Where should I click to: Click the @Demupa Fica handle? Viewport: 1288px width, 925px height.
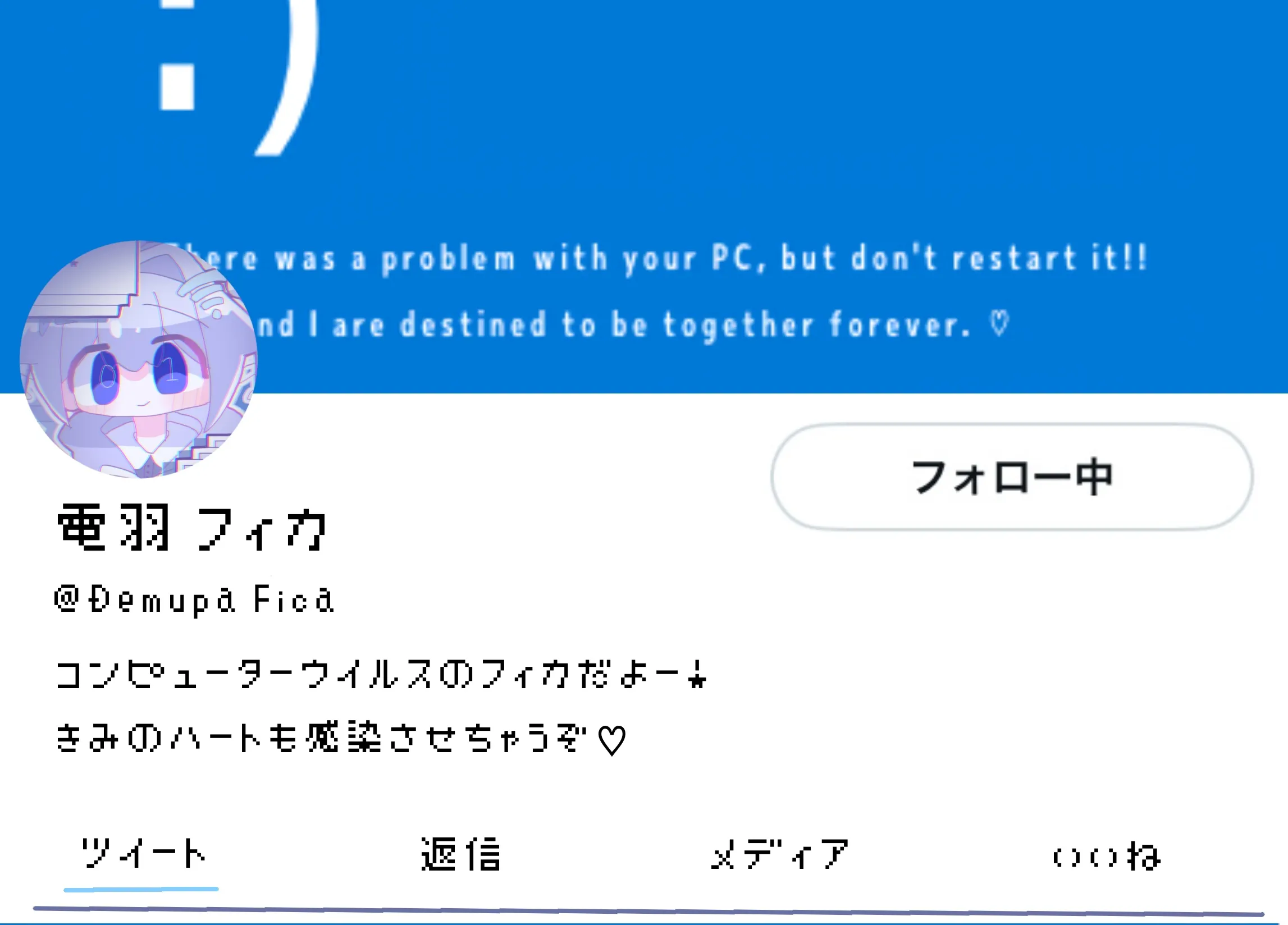point(194,599)
